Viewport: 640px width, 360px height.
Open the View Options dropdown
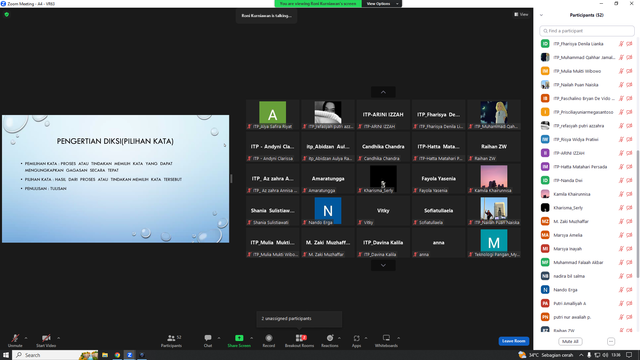[382, 4]
